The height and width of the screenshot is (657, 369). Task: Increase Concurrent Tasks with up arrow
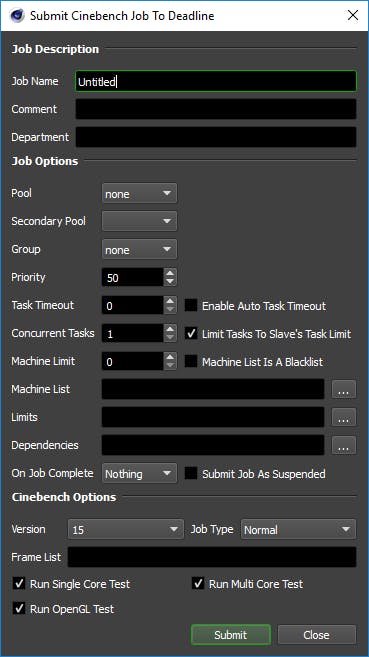[x=170, y=329]
